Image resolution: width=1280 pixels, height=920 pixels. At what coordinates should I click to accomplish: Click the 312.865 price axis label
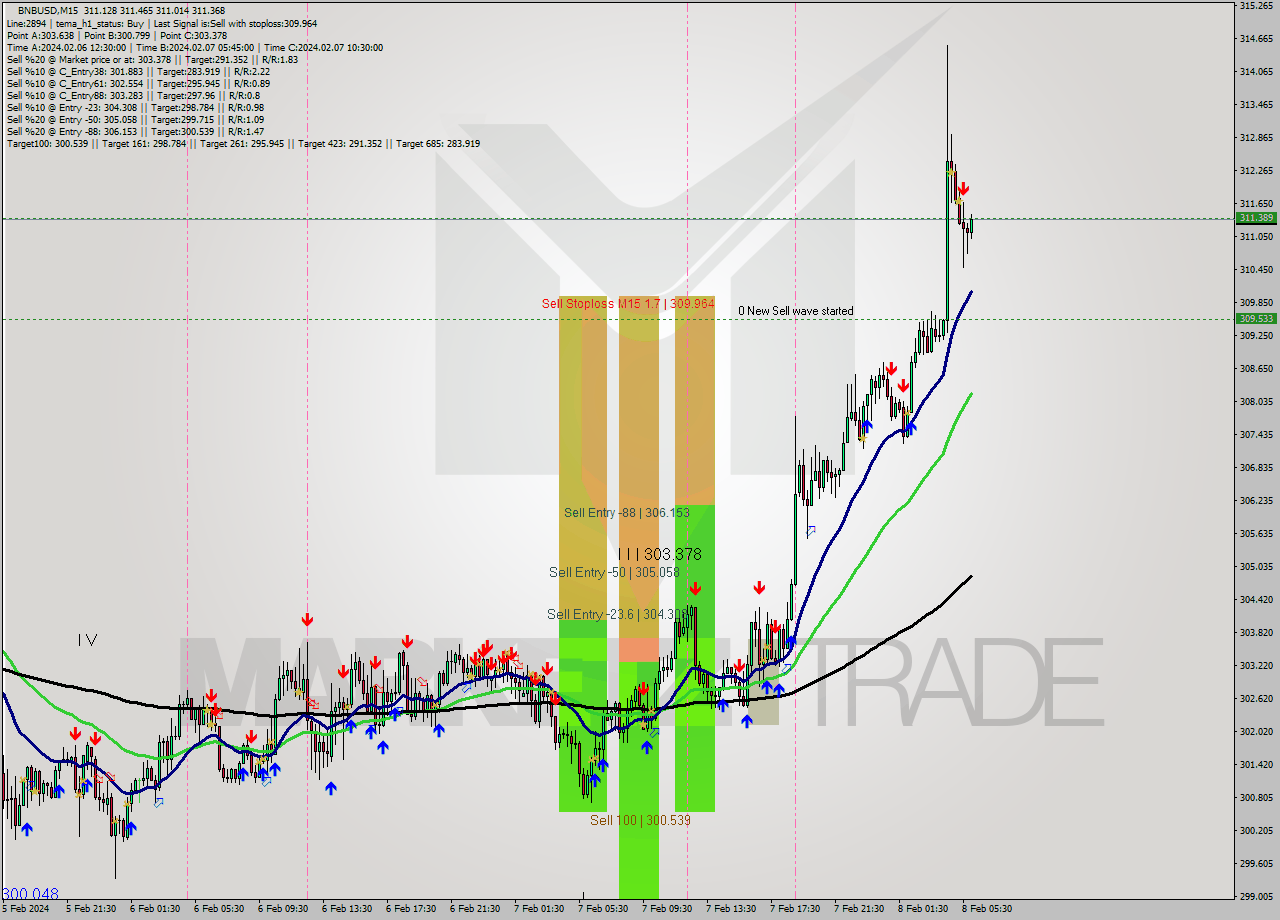point(1256,138)
